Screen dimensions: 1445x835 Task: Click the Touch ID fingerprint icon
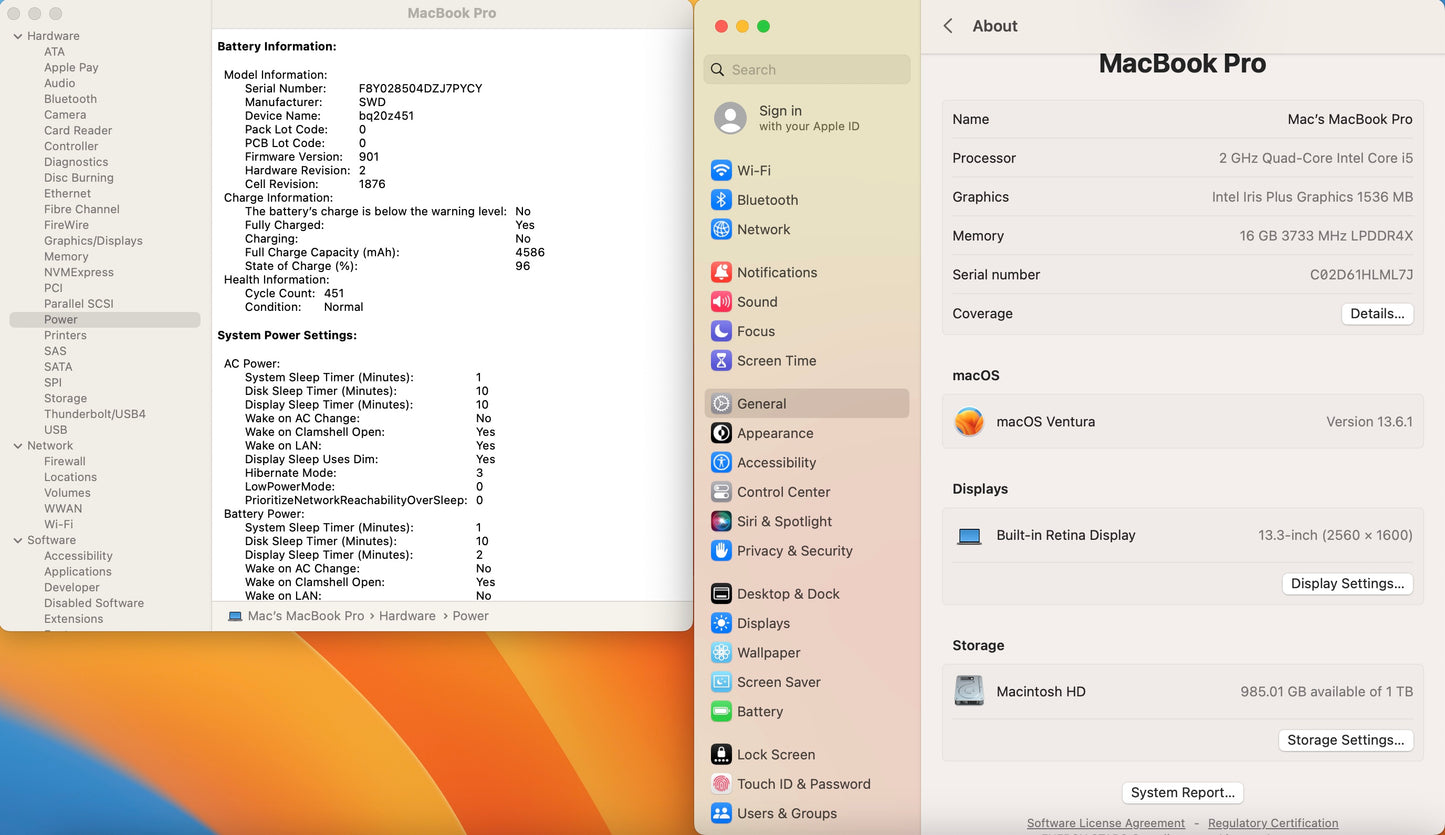pos(721,784)
